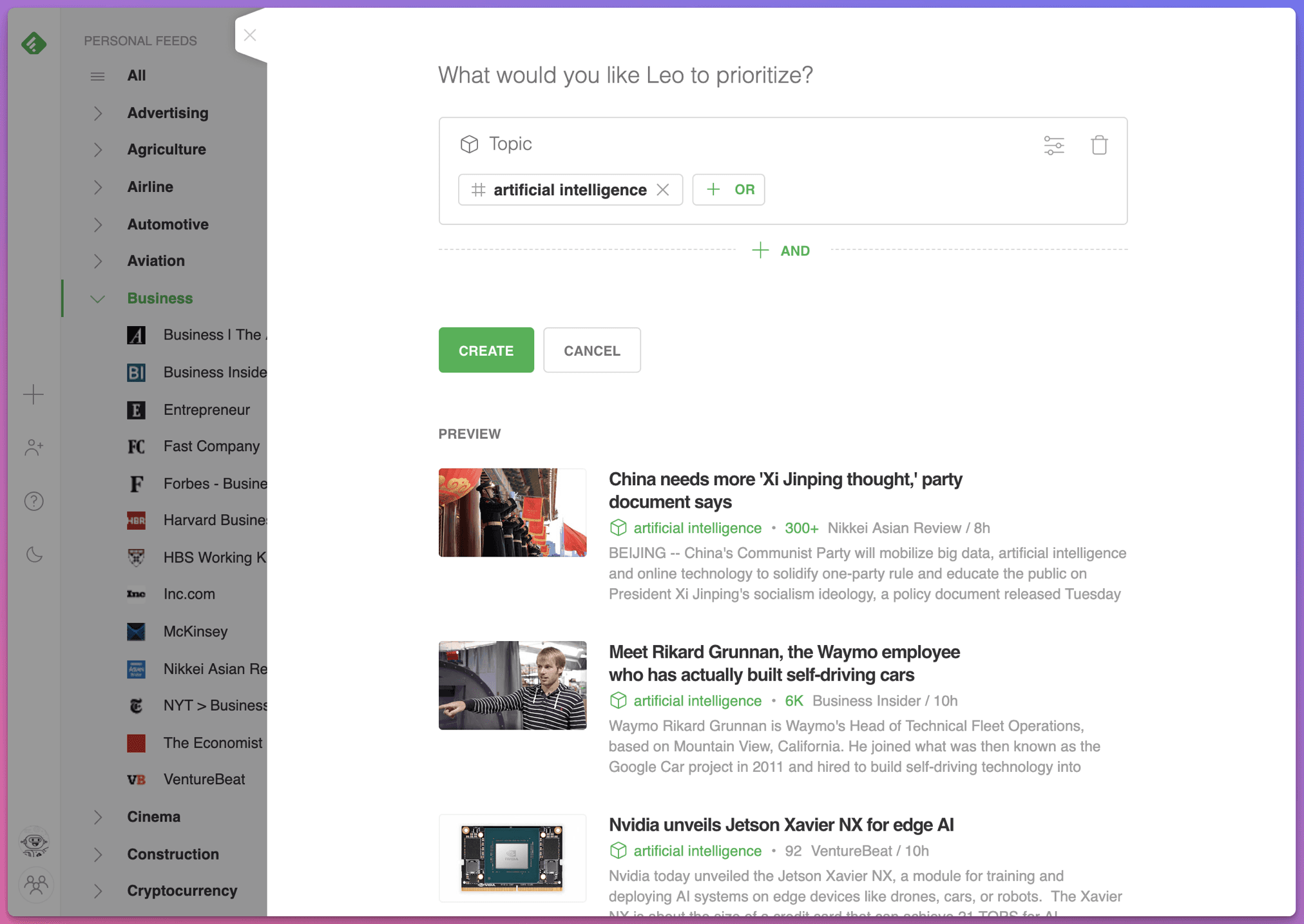Open The Economist feed

point(196,742)
